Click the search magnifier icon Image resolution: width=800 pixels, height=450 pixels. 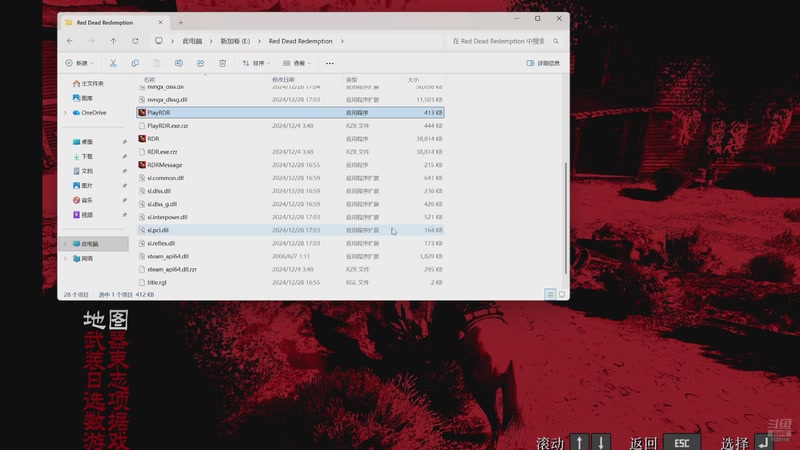[x=556, y=41]
